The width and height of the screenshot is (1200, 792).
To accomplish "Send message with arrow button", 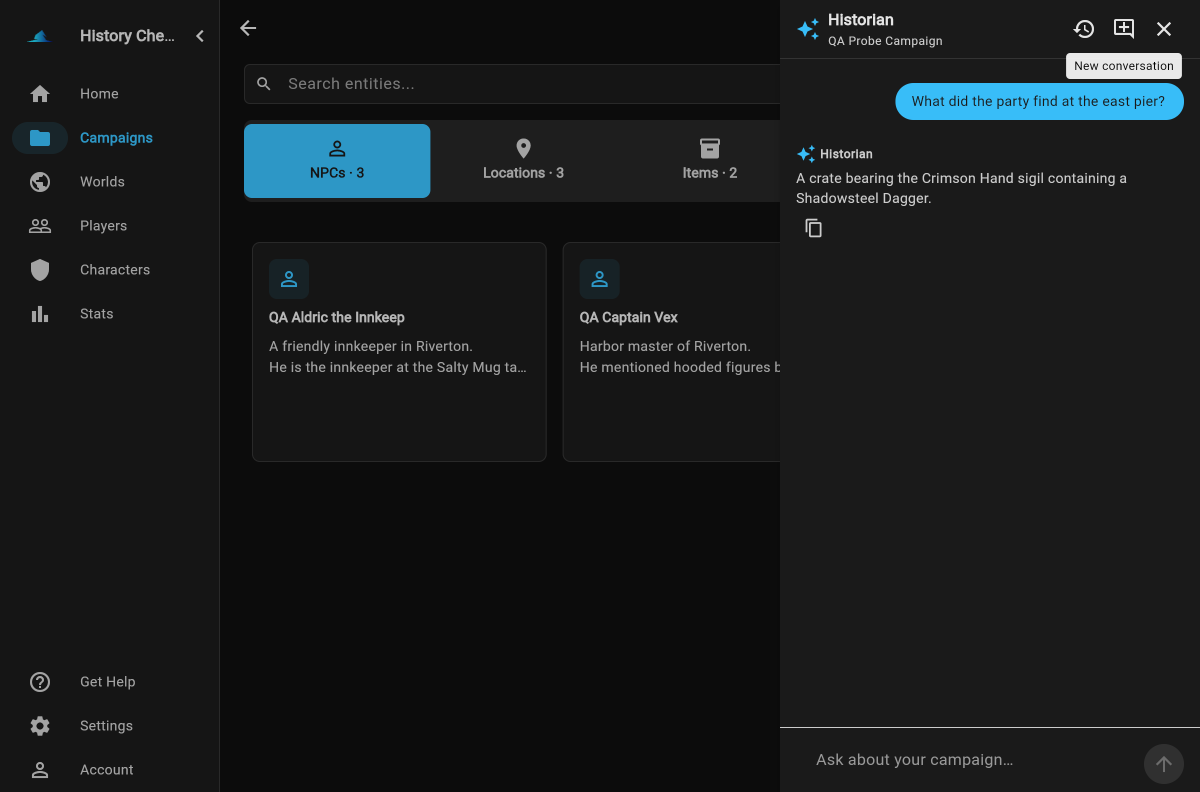I will pyautogui.click(x=1164, y=764).
